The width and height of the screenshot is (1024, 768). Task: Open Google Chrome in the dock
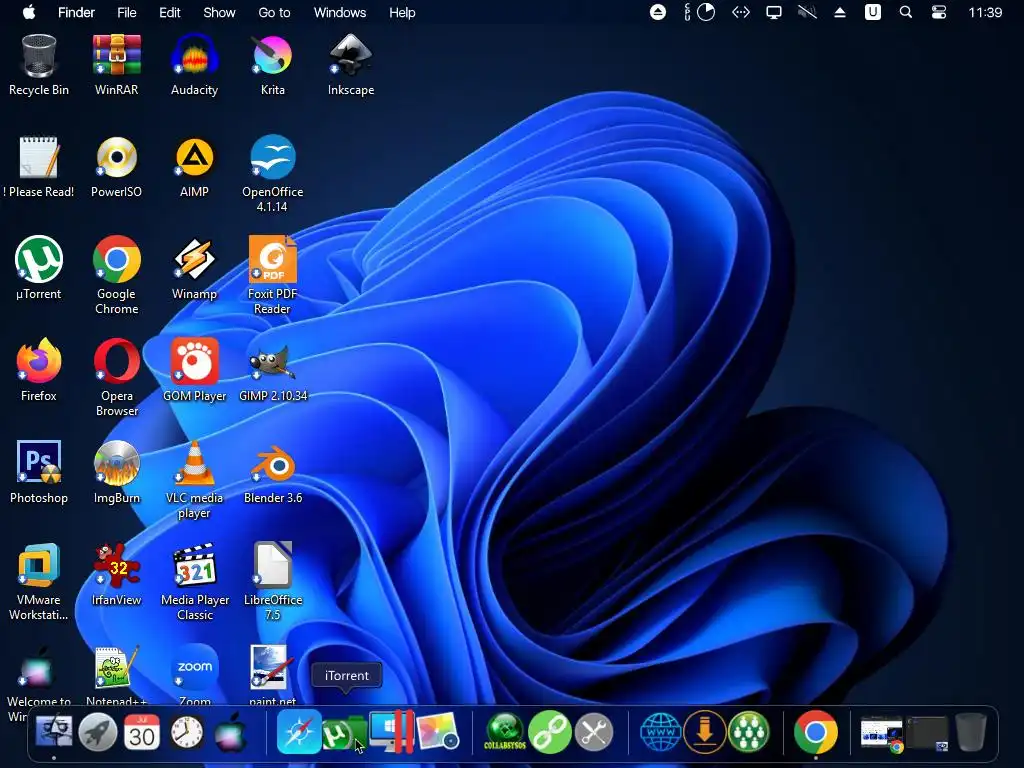pyautogui.click(x=816, y=733)
